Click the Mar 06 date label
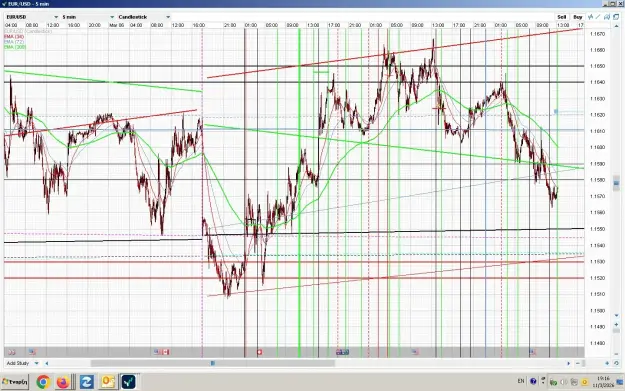Image resolution: width=625 pixels, height=391 pixels. click(117, 25)
